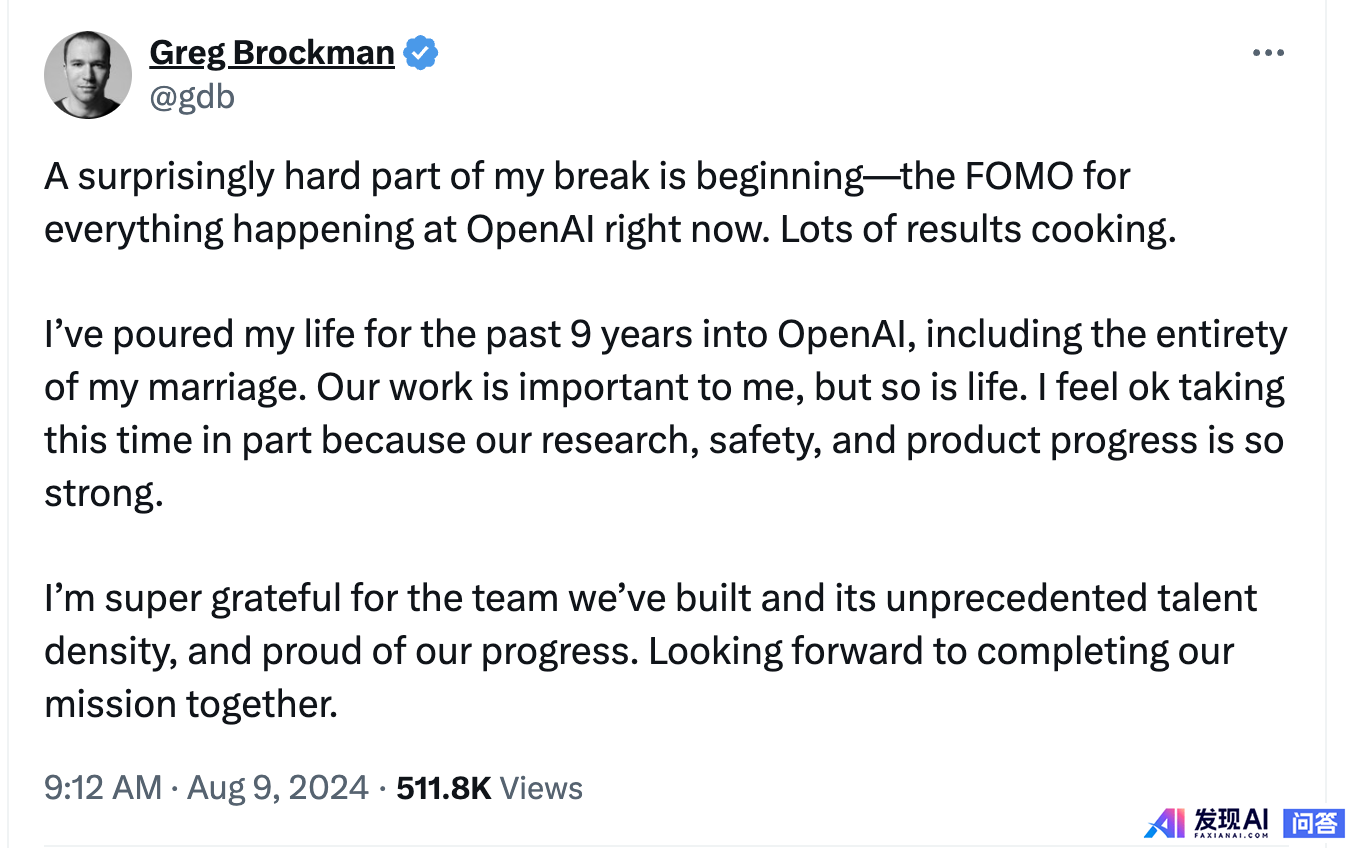Open the 9:12 AM timestamp link
Screen dimensions: 1360x848
pos(103,788)
